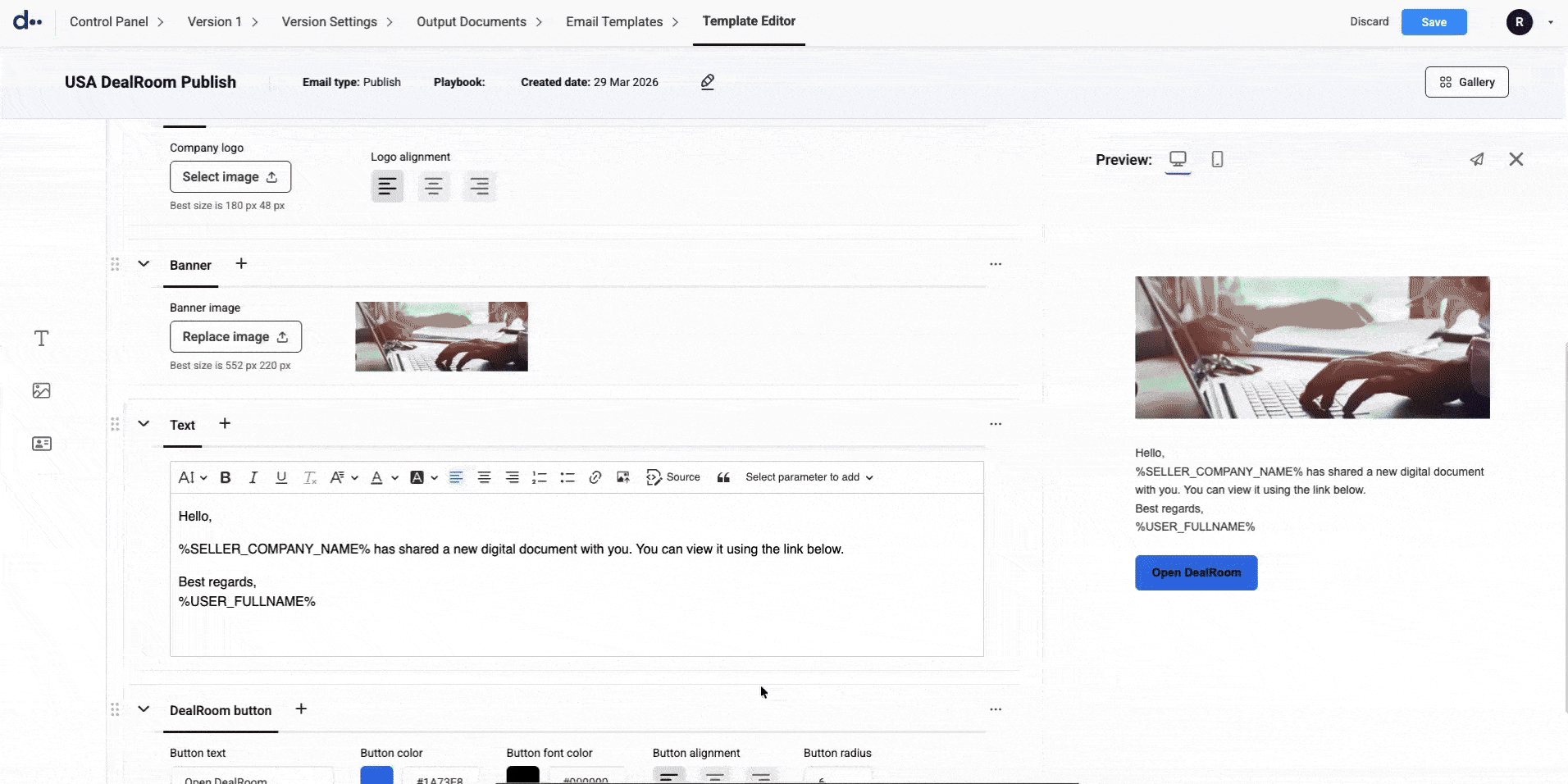Add a signature card block from sidebar
Screen dimensions: 1568x784
[x=42, y=444]
